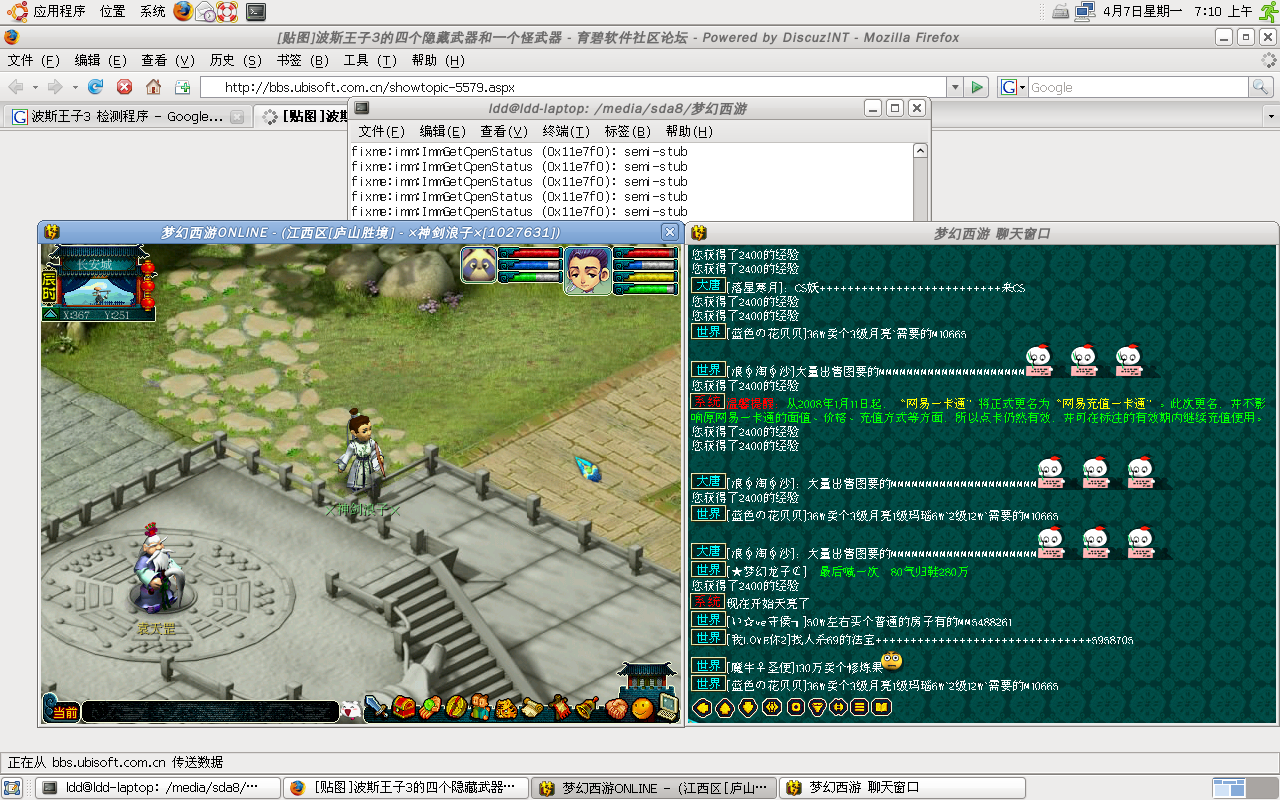This screenshot has width=1280, height=800.
Task: Click NPC 袁天罡 in game scene
Action: click(156, 570)
